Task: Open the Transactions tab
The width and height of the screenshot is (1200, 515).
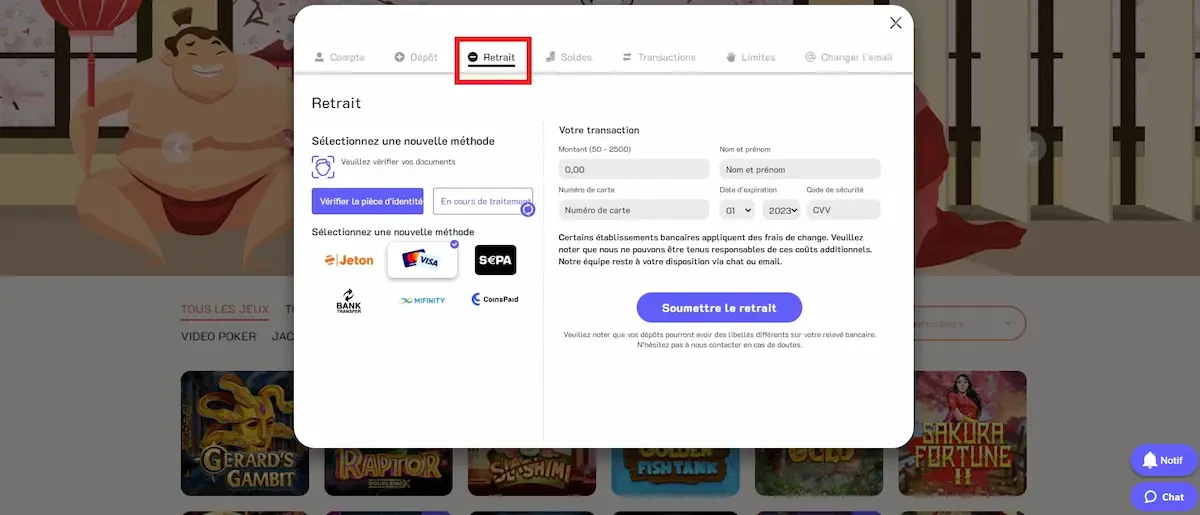Action: click(x=658, y=57)
